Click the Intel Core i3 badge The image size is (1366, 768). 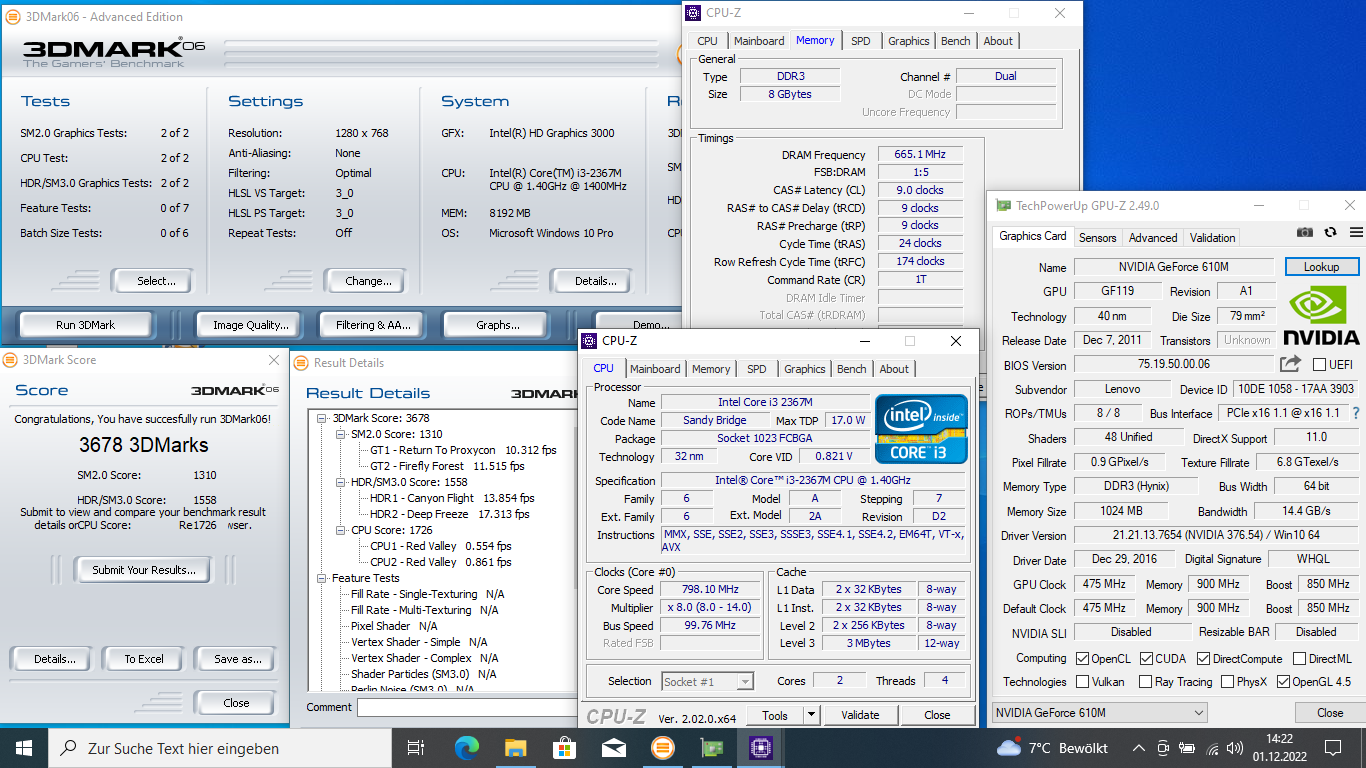coord(921,429)
